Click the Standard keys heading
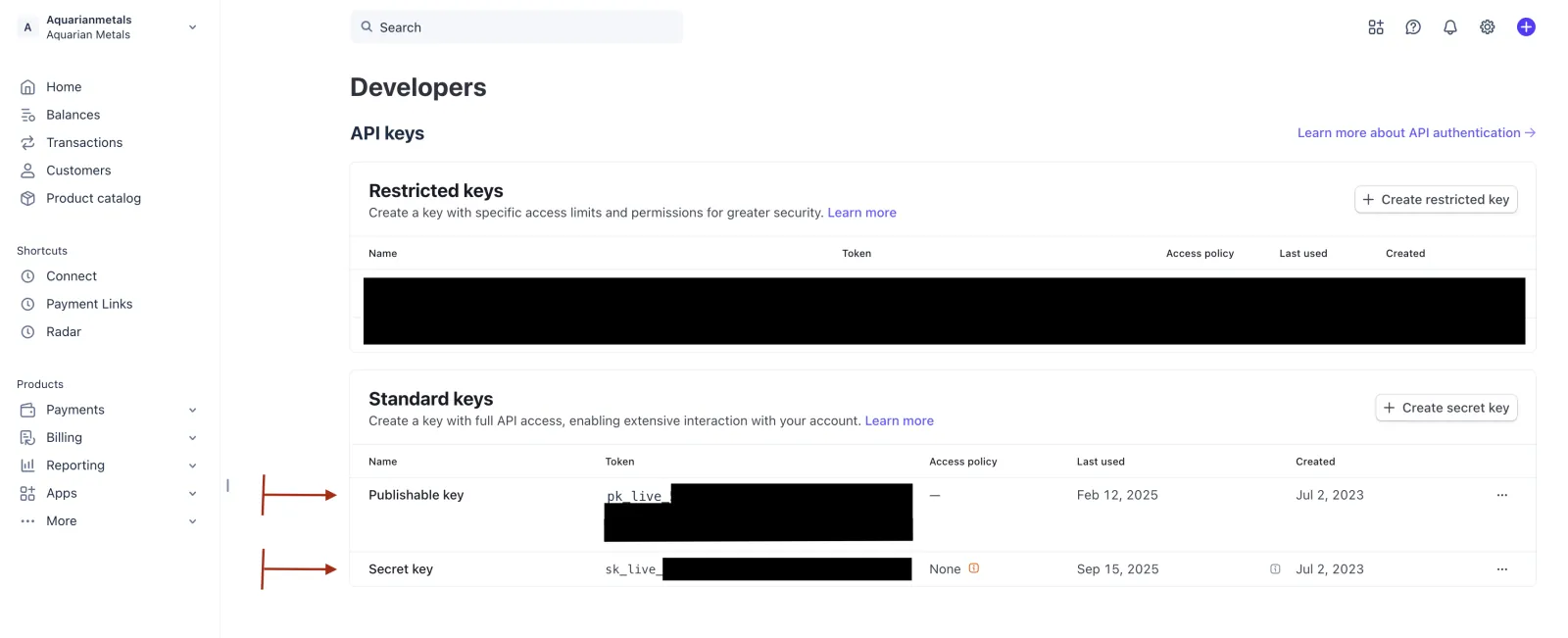Image resolution: width=1568 pixels, height=638 pixels. tap(430, 399)
